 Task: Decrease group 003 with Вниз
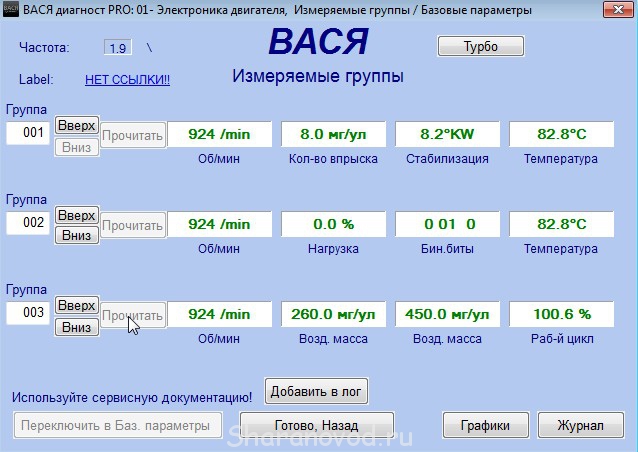[77, 327]
